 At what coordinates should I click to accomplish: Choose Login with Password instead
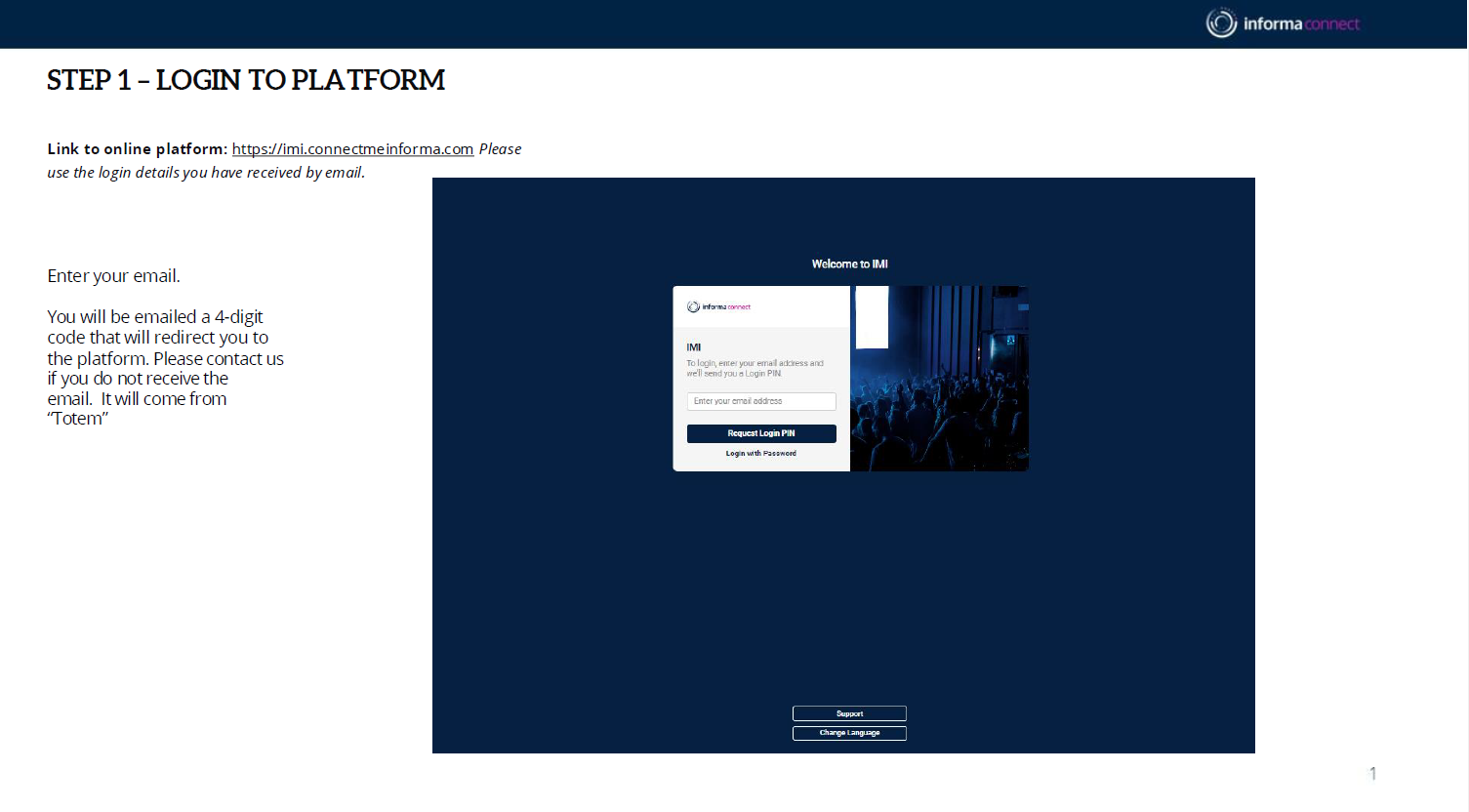click(760, 454)
